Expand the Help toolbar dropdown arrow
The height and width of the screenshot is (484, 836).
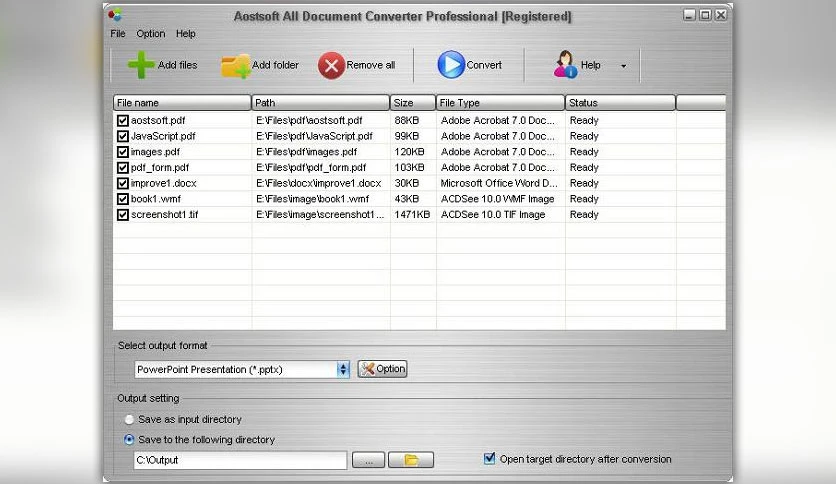623,66
